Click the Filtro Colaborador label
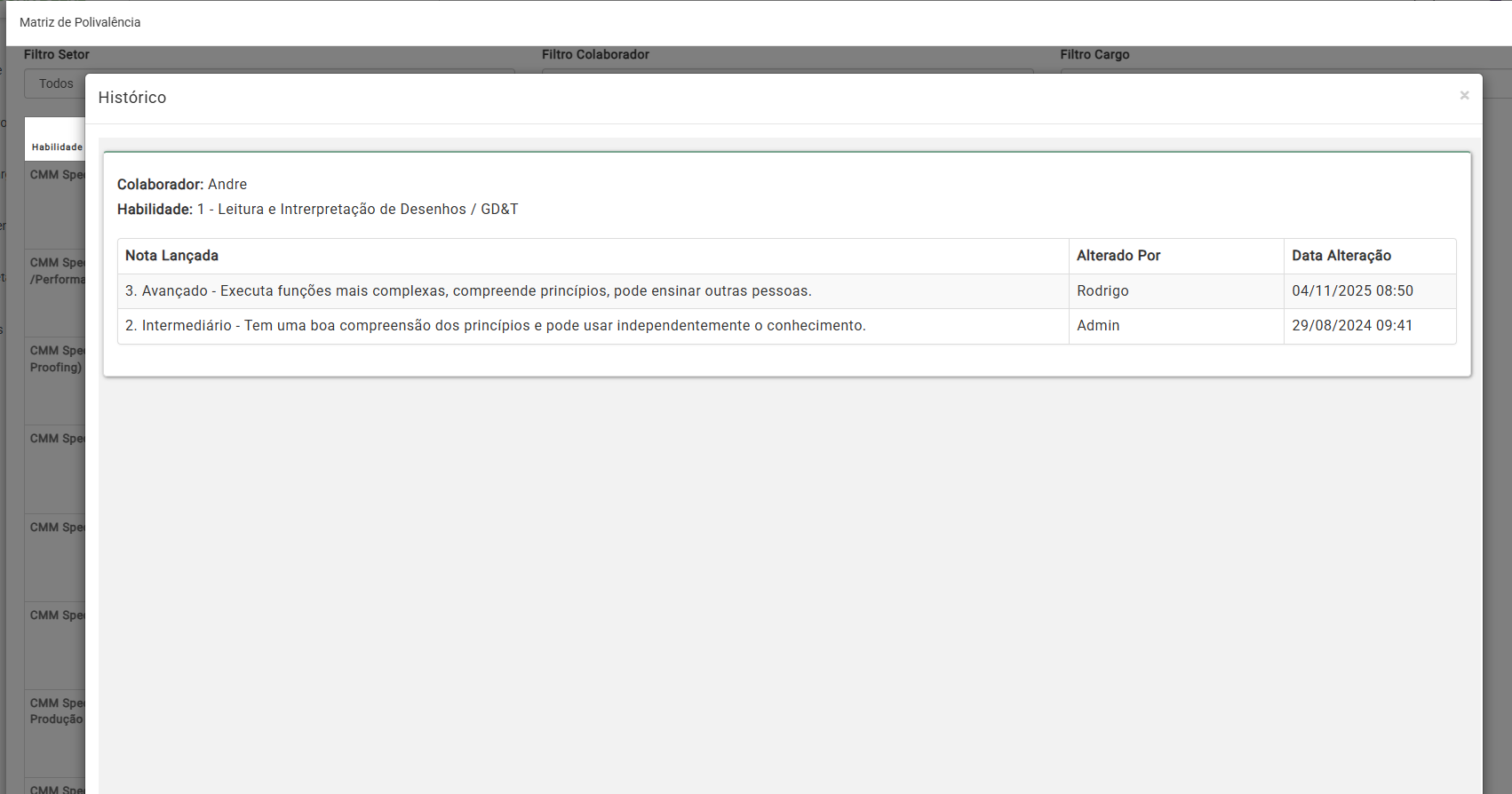 click(595, 55)
